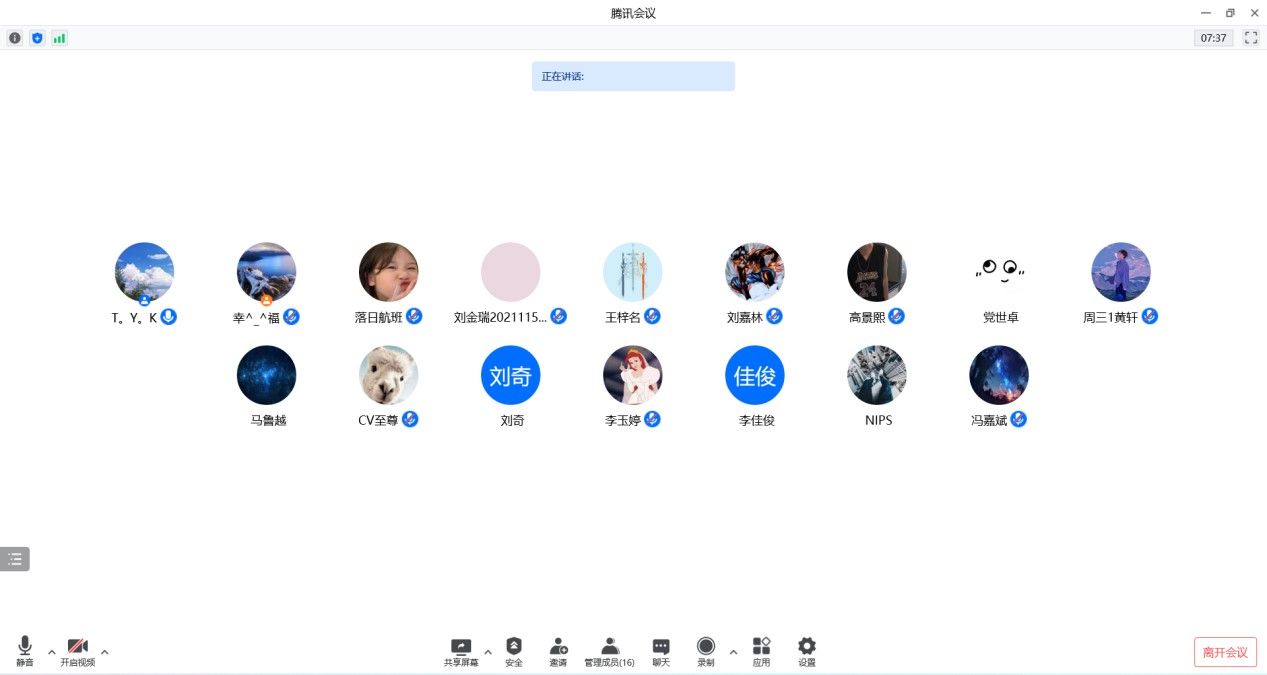
Task: Enter full screen mode
Action: click(x=1251, y=38)
